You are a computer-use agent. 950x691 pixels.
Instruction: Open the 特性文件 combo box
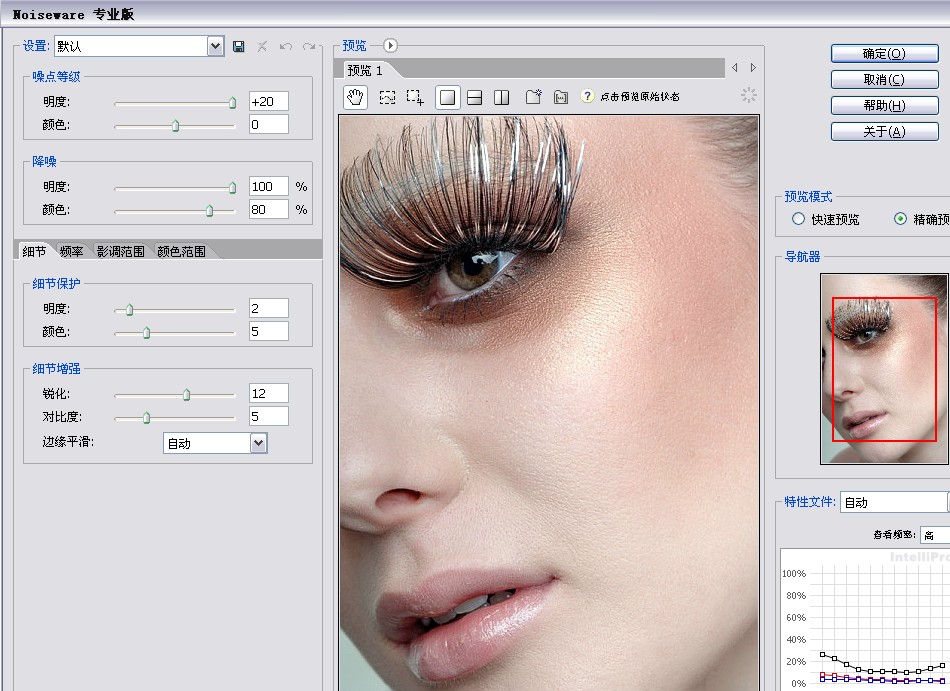click(x=893, y=502)
